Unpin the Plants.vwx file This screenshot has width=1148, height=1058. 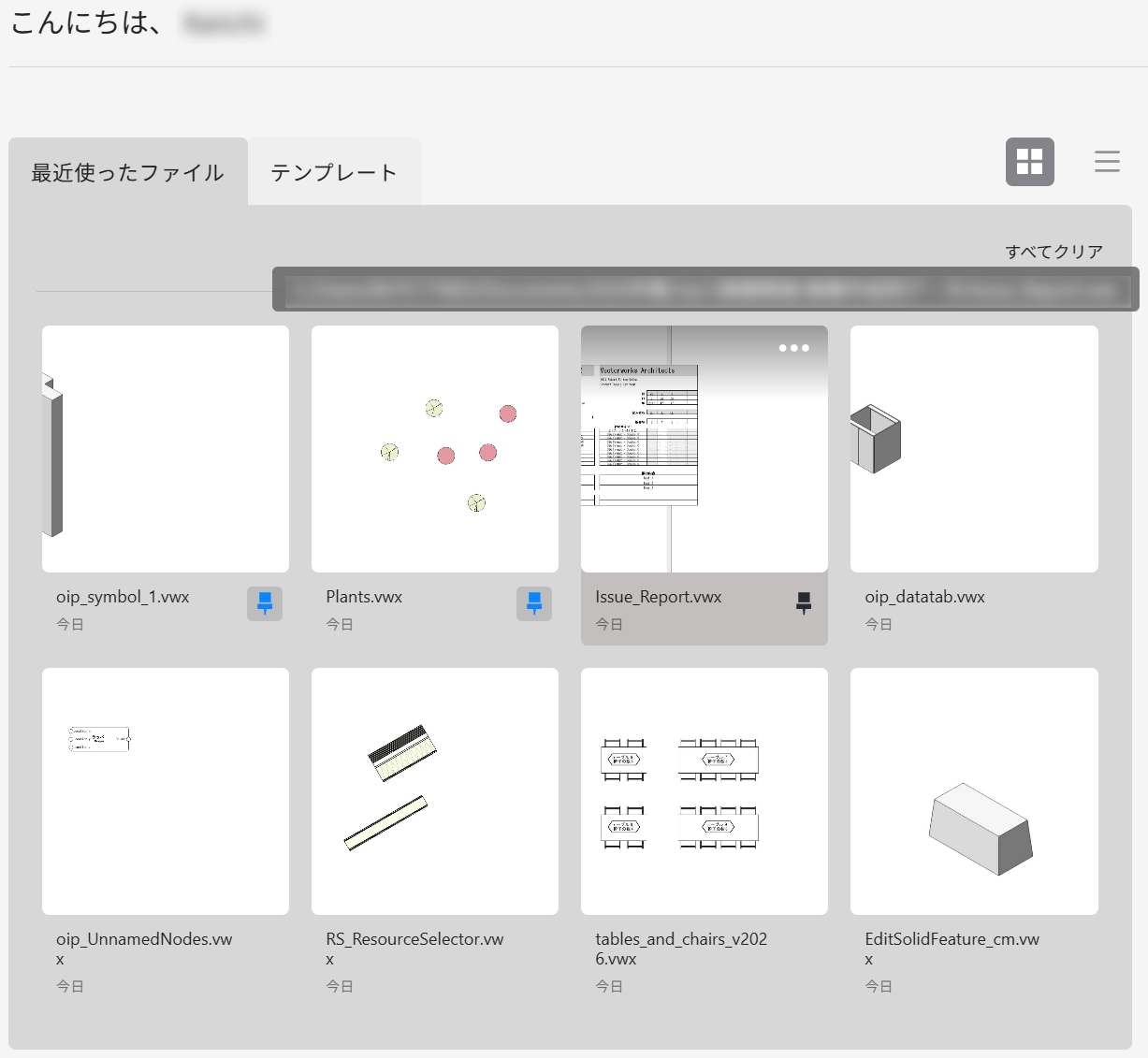(534, 603)
